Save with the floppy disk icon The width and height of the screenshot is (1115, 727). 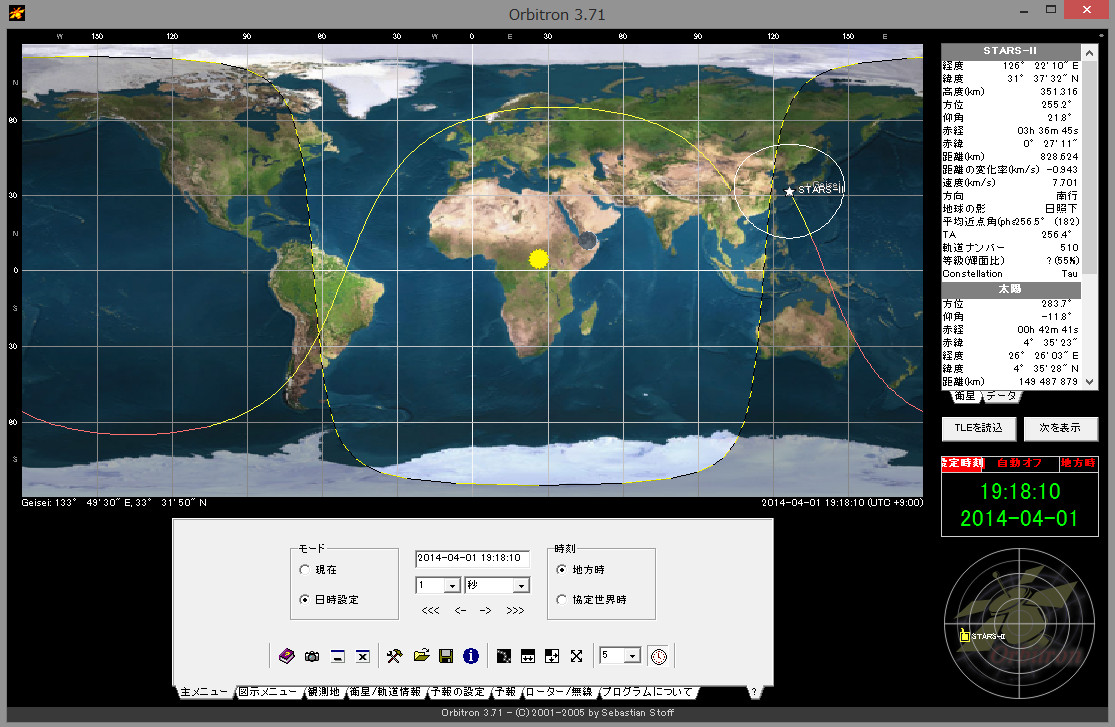click(x=446, y=656)
